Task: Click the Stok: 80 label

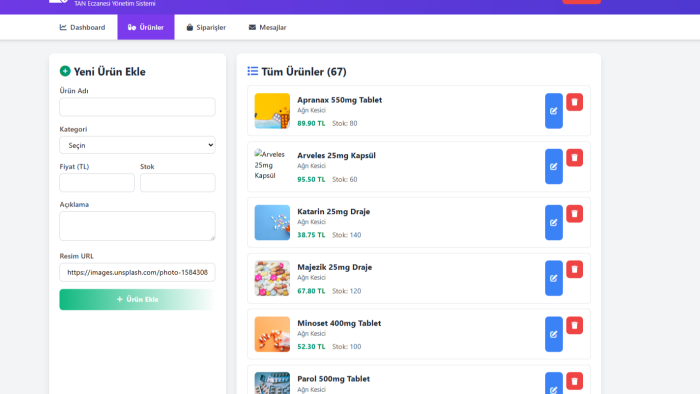Action: [x=345, y=124]
